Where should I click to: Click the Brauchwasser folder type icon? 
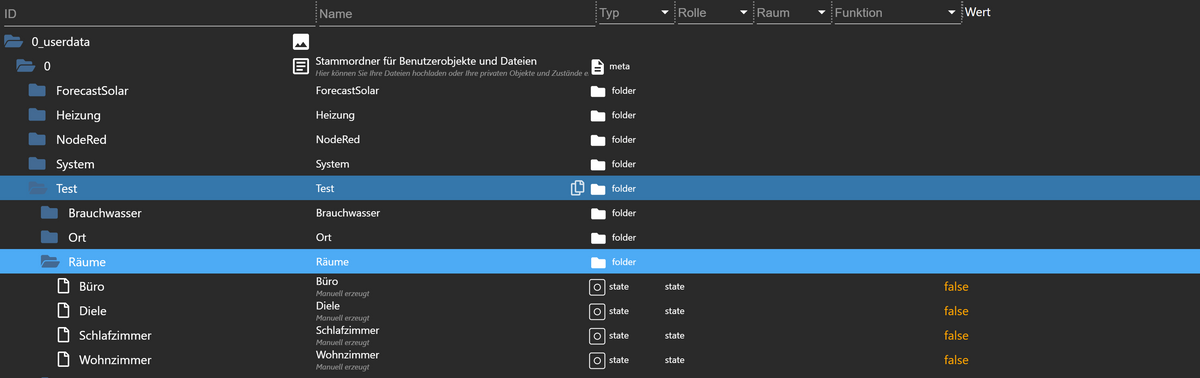[x=598, y=213]
